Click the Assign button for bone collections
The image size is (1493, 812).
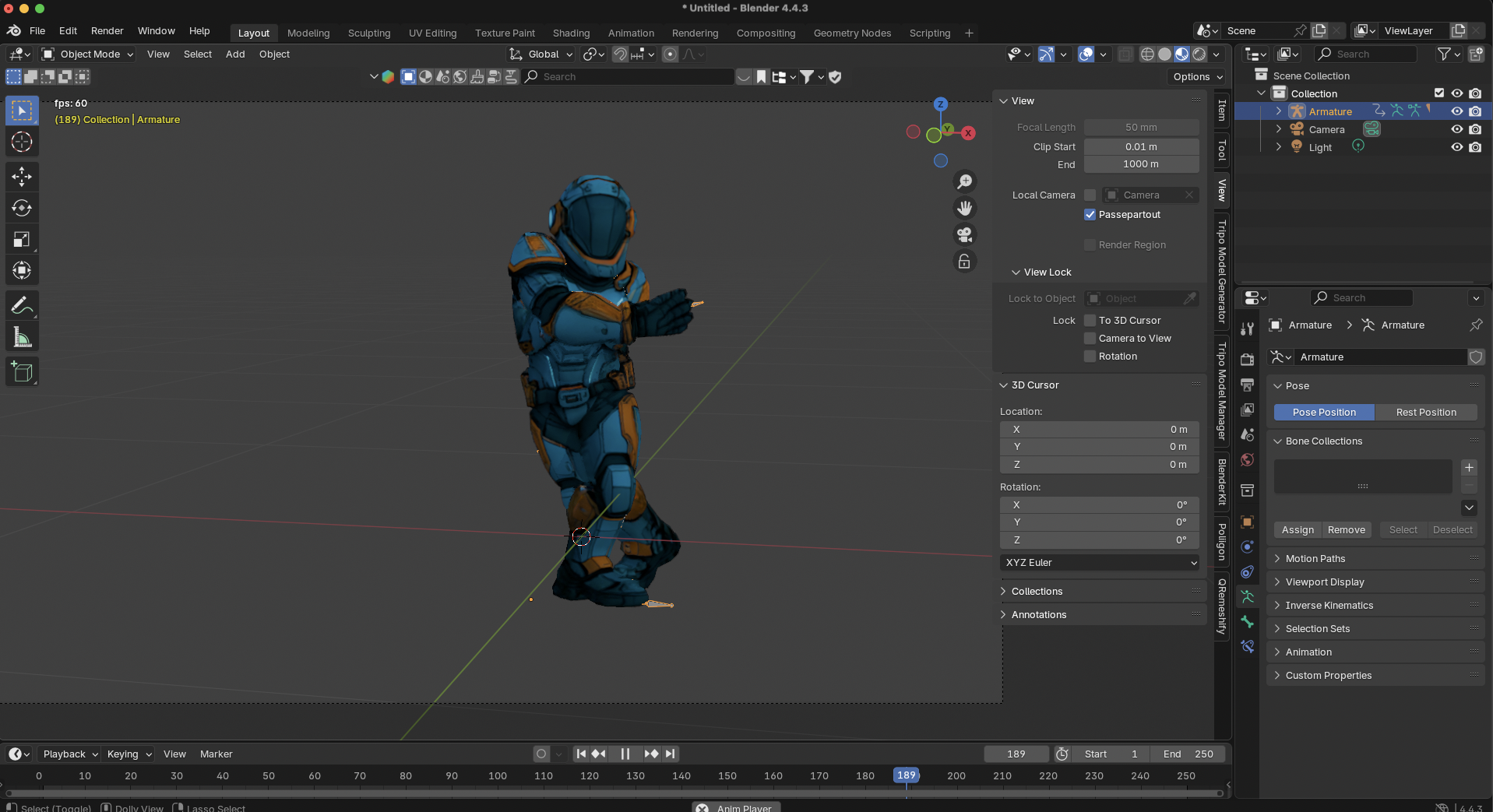(1298, 530)
